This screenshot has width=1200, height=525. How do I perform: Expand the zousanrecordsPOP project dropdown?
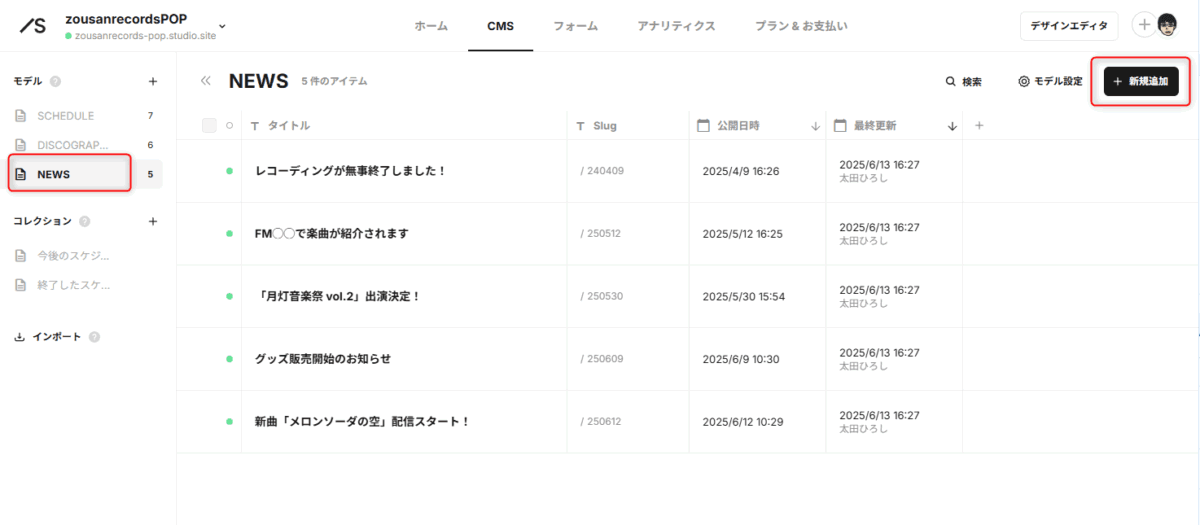(222, 26)
